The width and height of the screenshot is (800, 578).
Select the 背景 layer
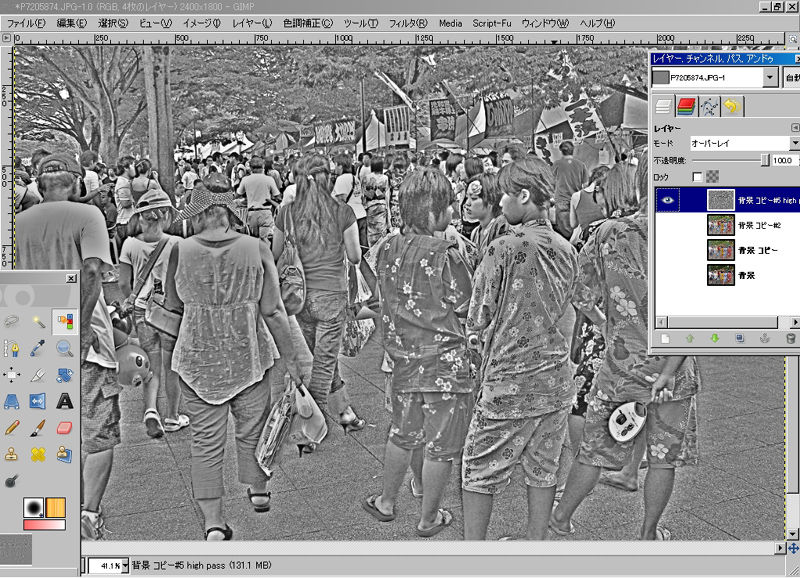click(728, 275)
